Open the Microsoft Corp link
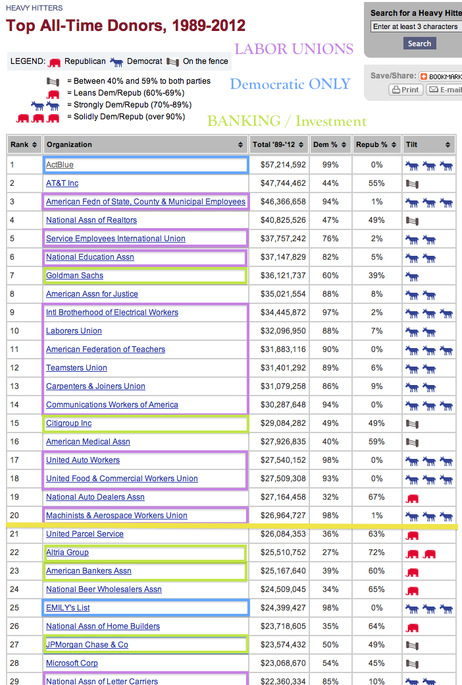This screenshot has height=685, width=462. [72, 663]
